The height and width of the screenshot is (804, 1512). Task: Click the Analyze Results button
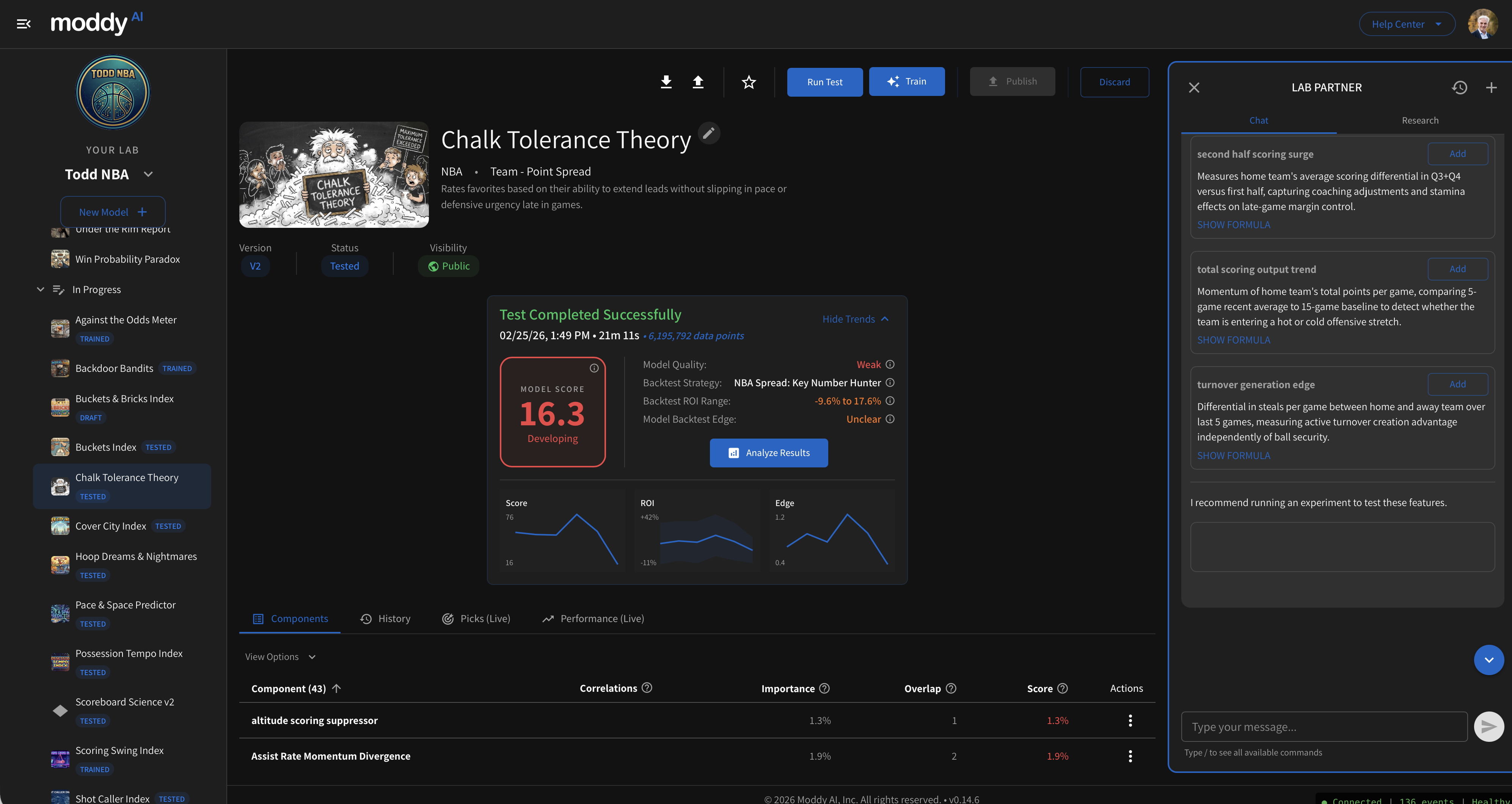768,453
